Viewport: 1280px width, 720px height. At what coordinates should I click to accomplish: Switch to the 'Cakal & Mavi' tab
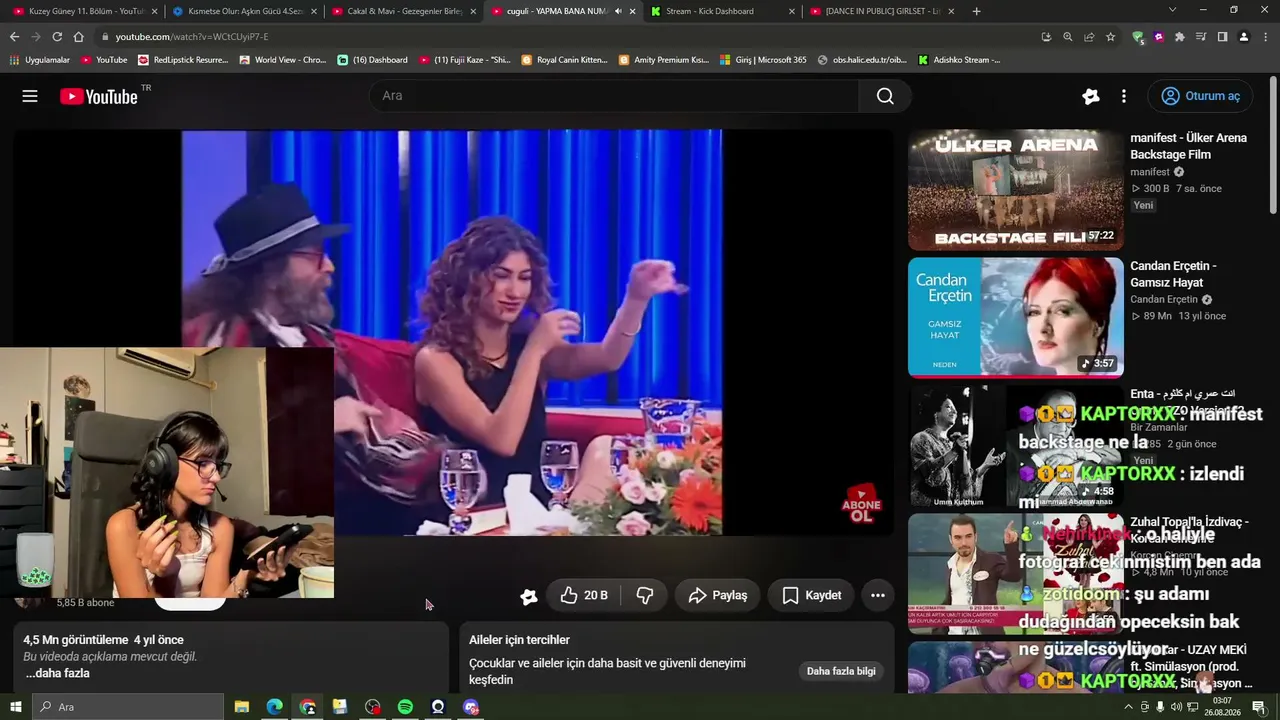coord(403,11)
